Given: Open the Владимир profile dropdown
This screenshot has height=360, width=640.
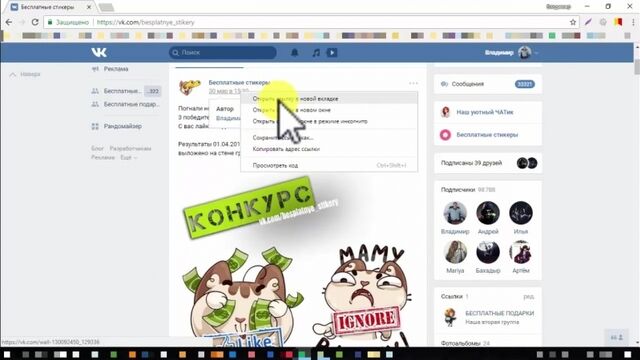Looking at the screenshot, I should [512, 52].
